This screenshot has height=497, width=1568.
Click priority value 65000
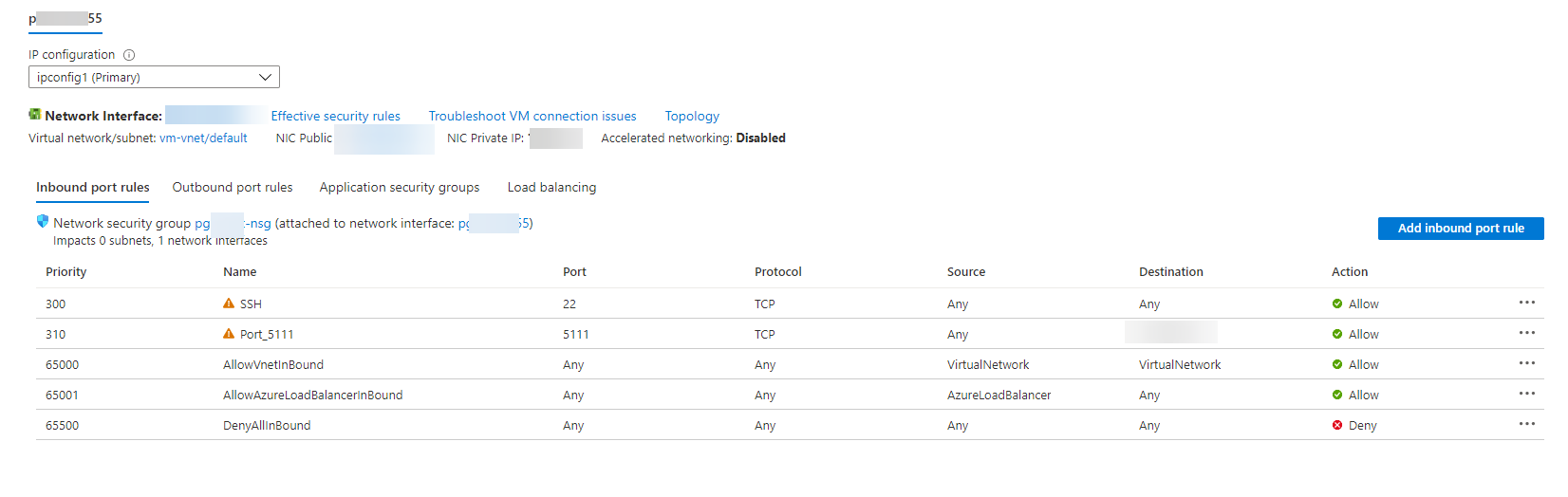pos(63,365)
